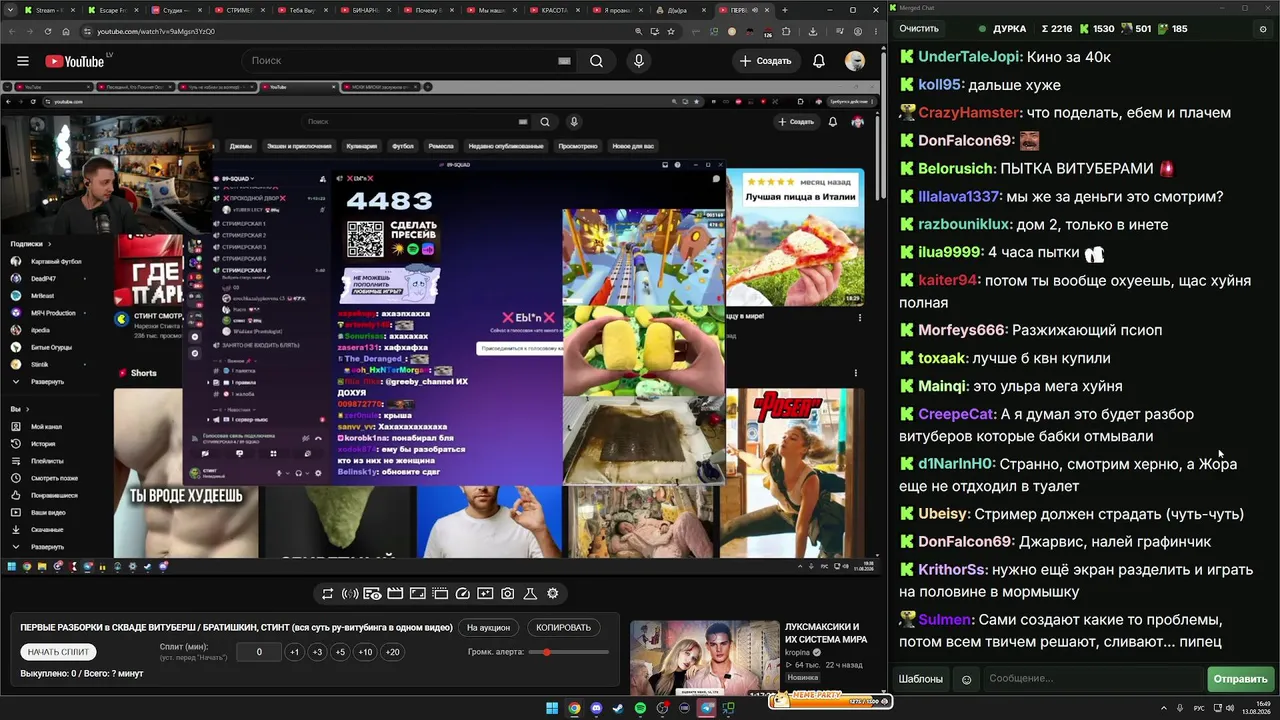Viewport: 1280px width, 720px height.
Task: Open the YouTube account avatar menu
Action: tap(855, 61)
